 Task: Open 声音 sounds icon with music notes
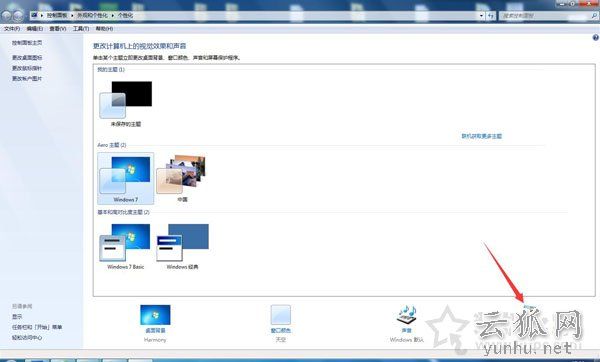(x=406, y=315)
